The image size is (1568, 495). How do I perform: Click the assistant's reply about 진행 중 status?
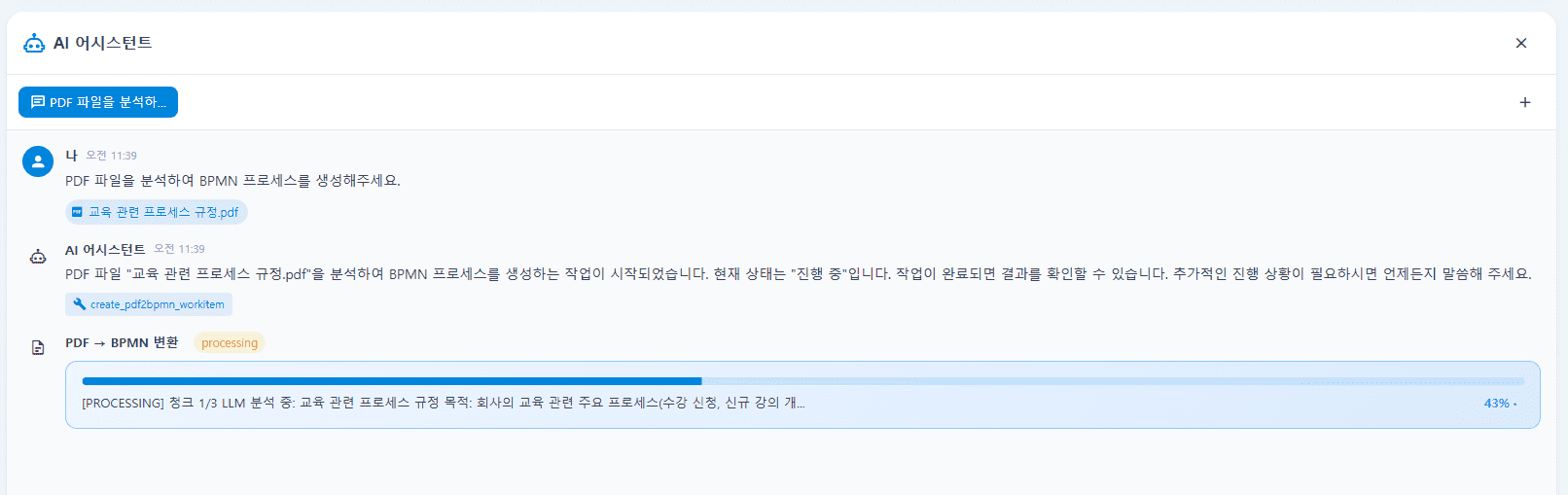(x=799, y=274)
